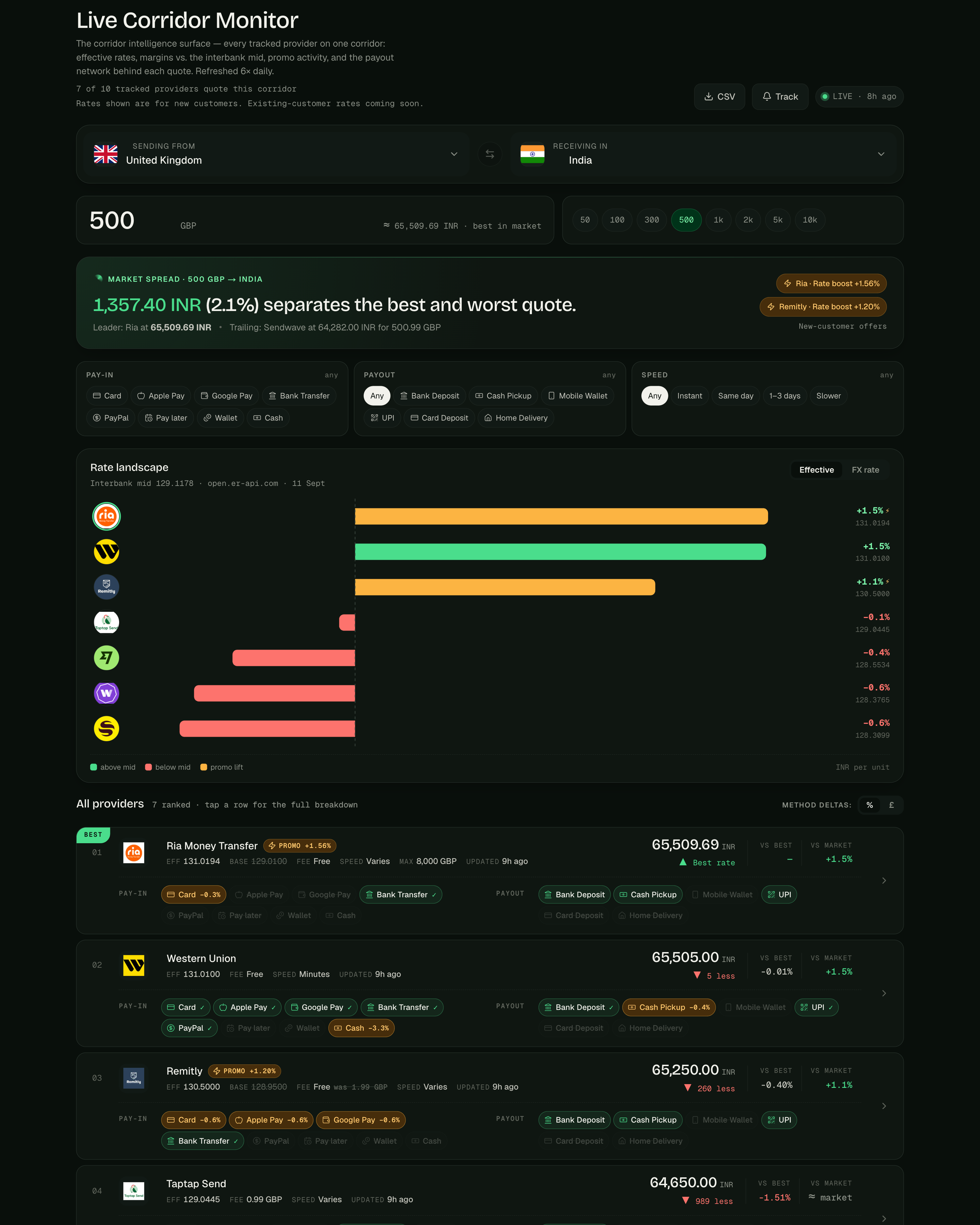Show method deltas in percent
This screenshot has height=1225, width=980.
click(x=869, y=805)
